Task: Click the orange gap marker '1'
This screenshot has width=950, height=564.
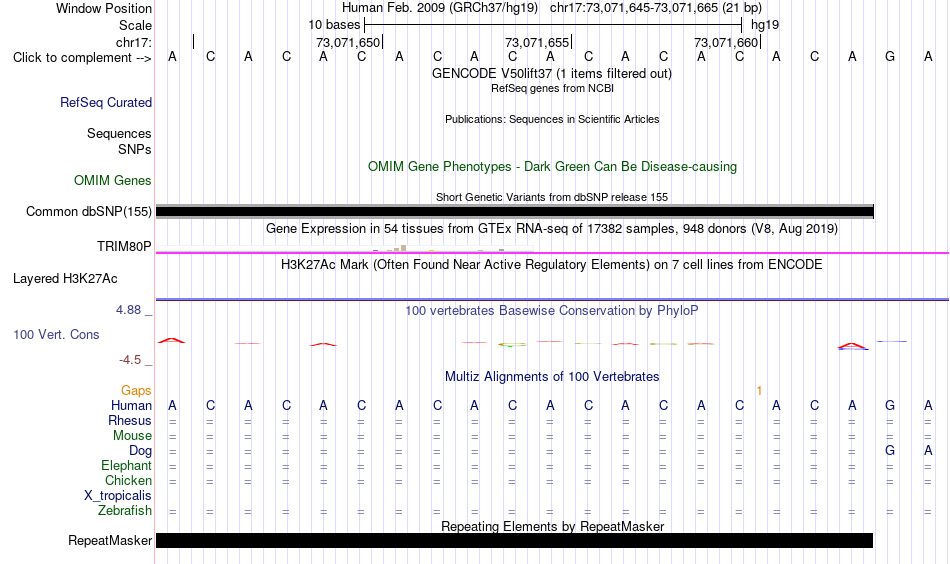Action: pyautogui.click(x=759, y=391)
